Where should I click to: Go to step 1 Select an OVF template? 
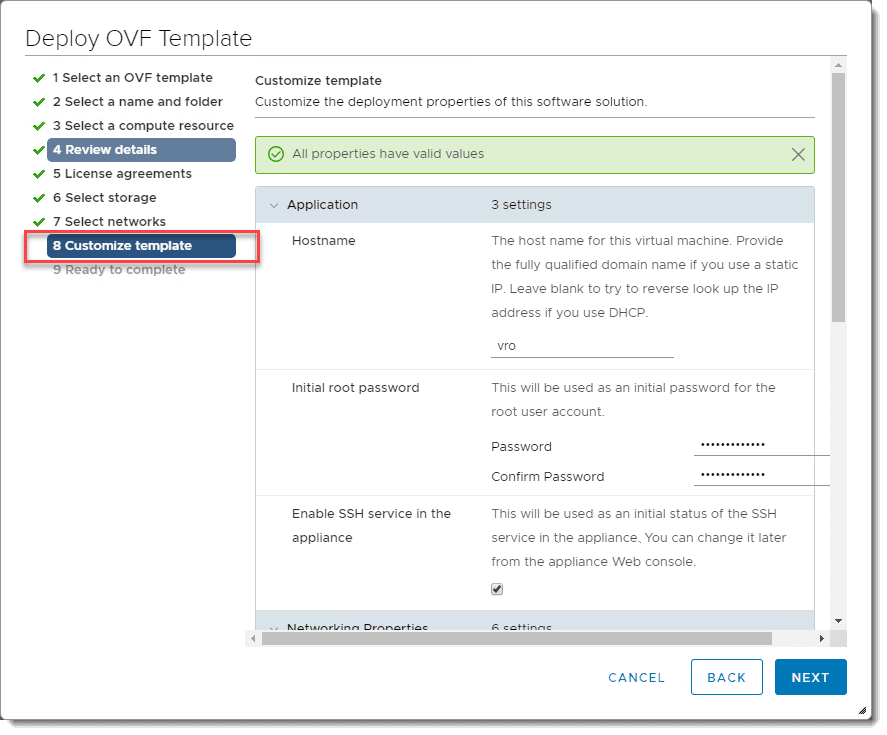132,78
